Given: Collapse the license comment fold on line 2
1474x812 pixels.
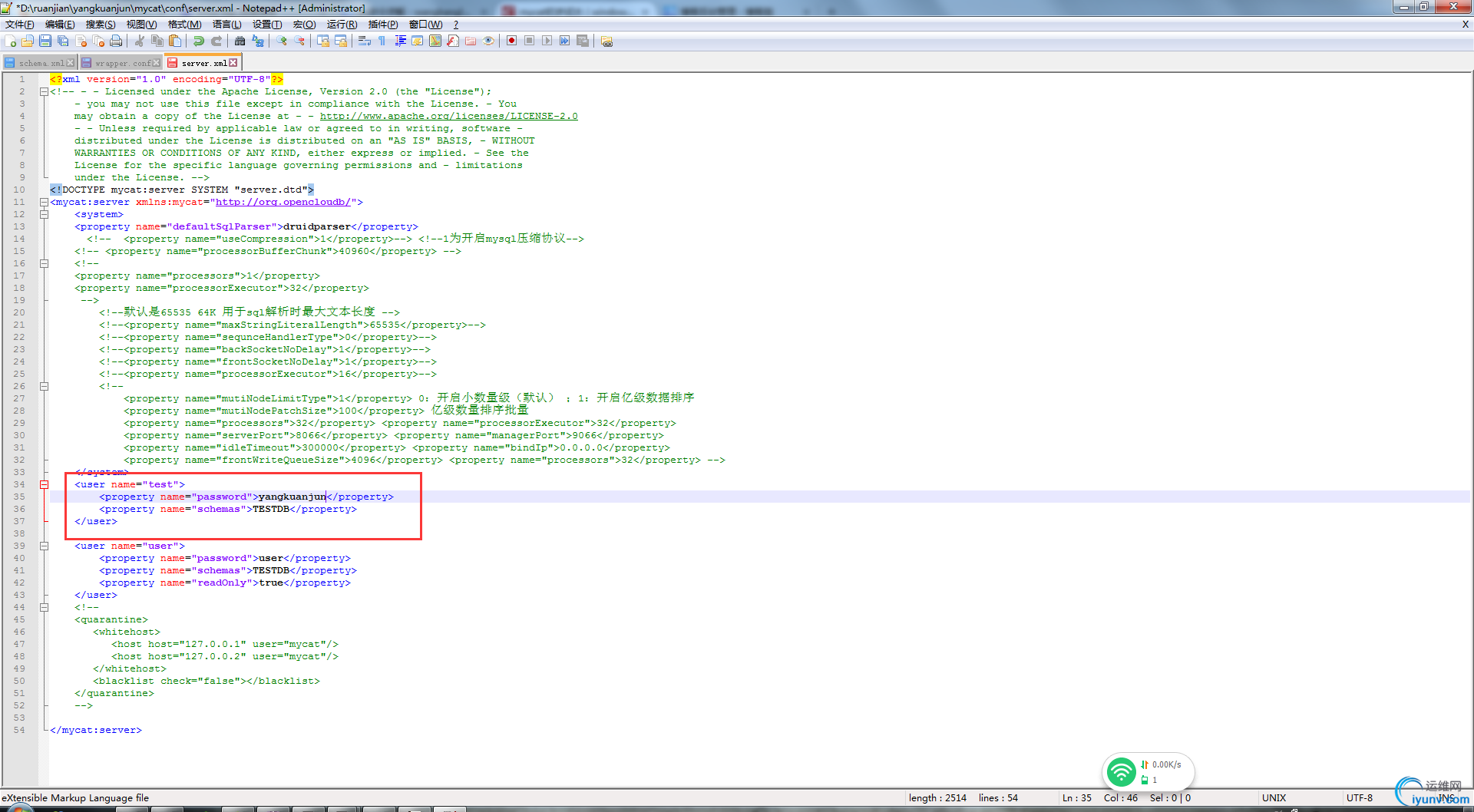Looking at the screenshot, I should pos(44,91).
